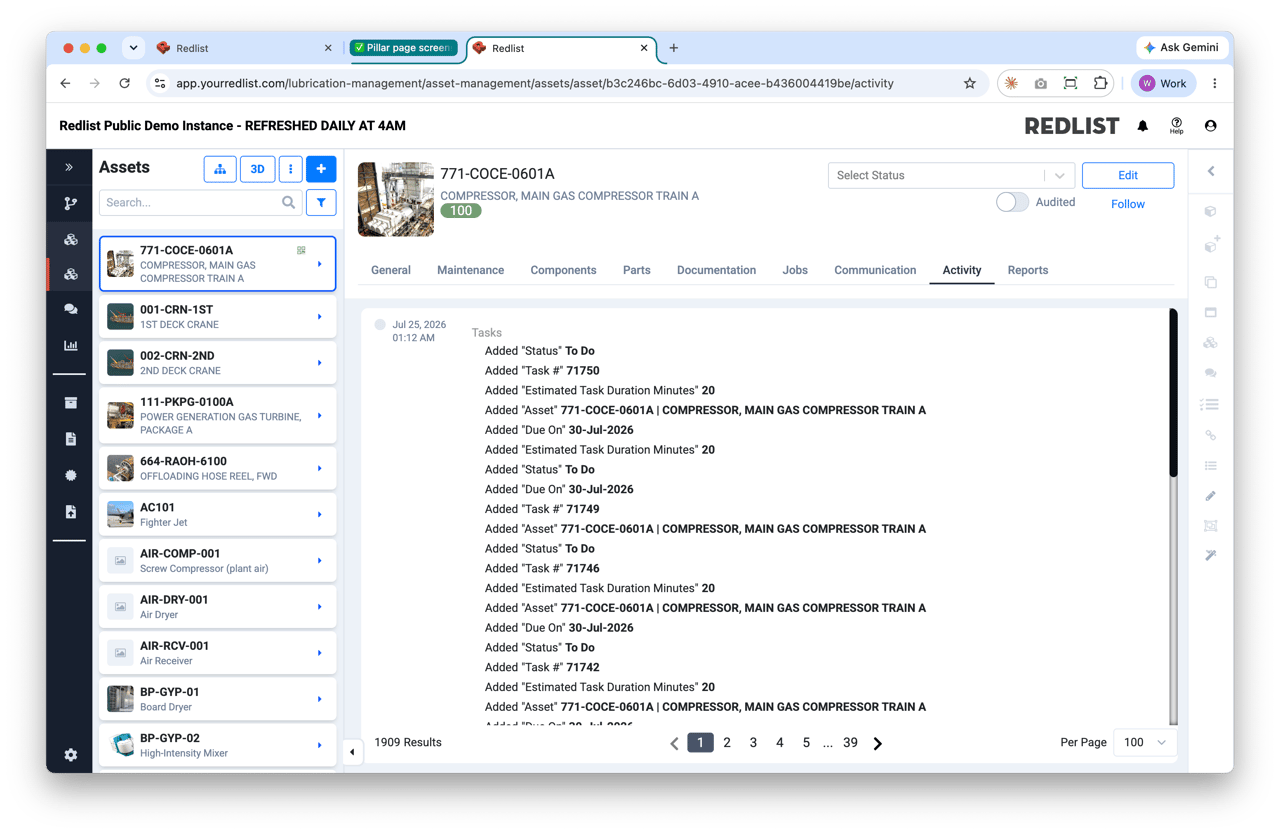Click the pencil edit icon in right panel

point(1210,495)
